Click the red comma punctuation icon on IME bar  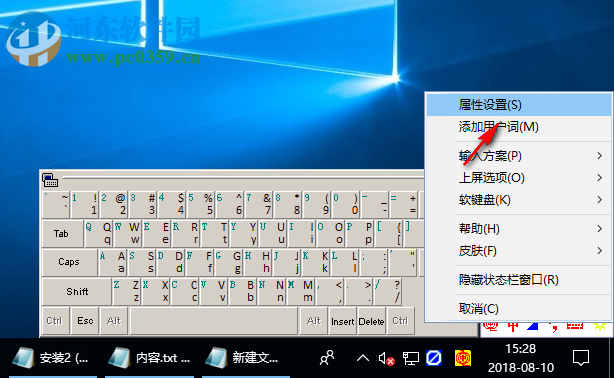[x=554, y=328]
